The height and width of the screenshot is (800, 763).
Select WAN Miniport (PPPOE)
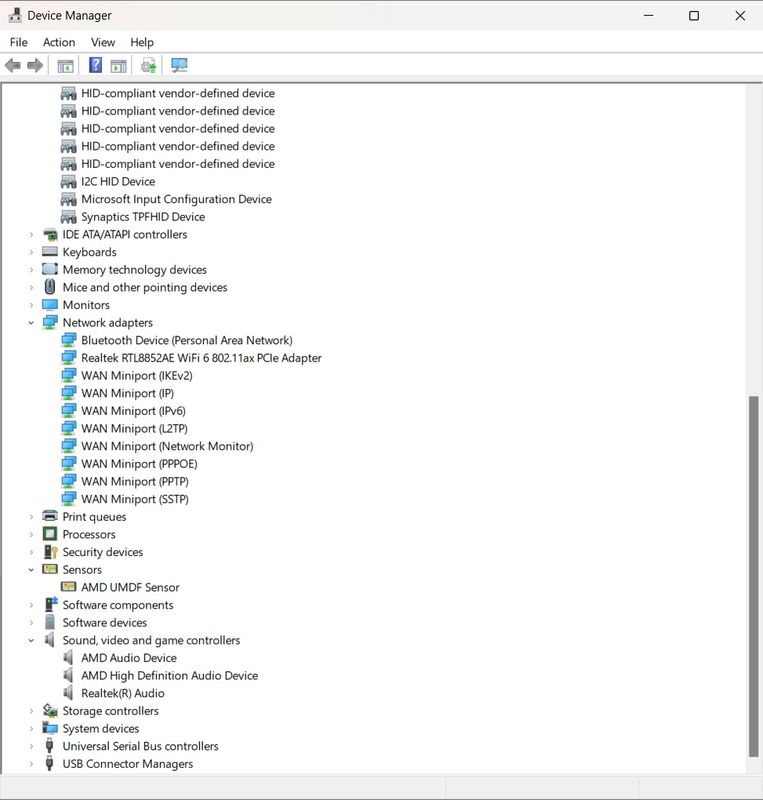click(139, 464)
